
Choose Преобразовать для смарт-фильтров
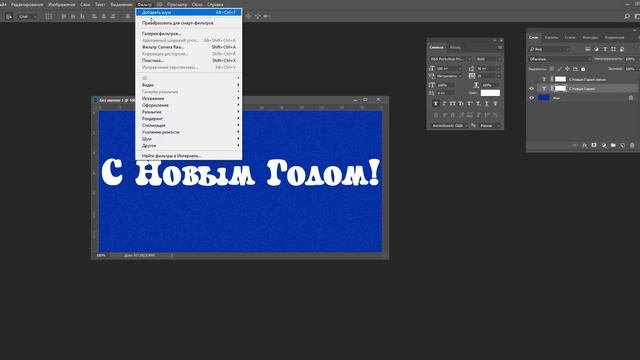tap(189, 23)
